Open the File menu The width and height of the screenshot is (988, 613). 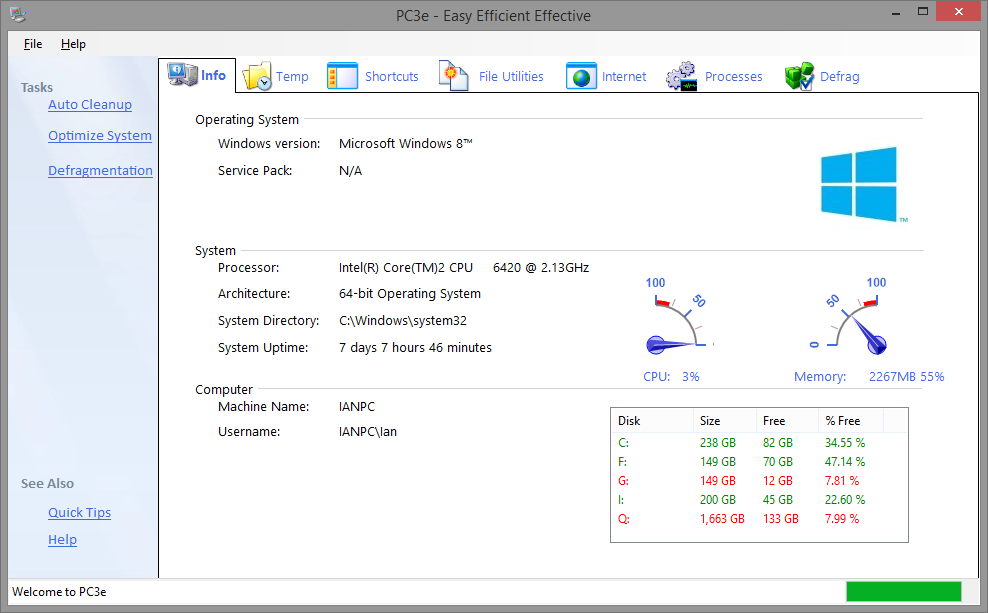click(33, 43)
